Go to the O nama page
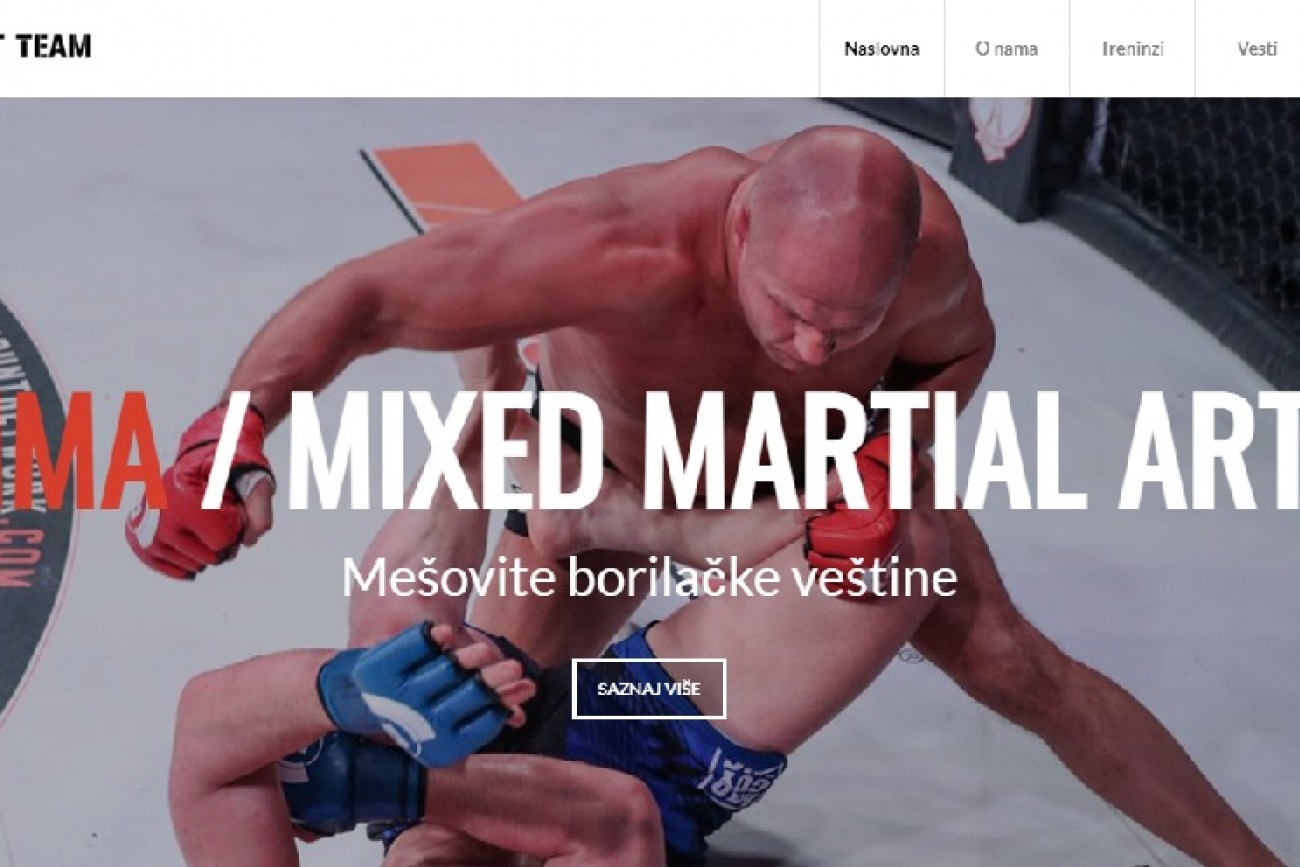This screenshot has height=867, width=1300. click(1007, 49)
